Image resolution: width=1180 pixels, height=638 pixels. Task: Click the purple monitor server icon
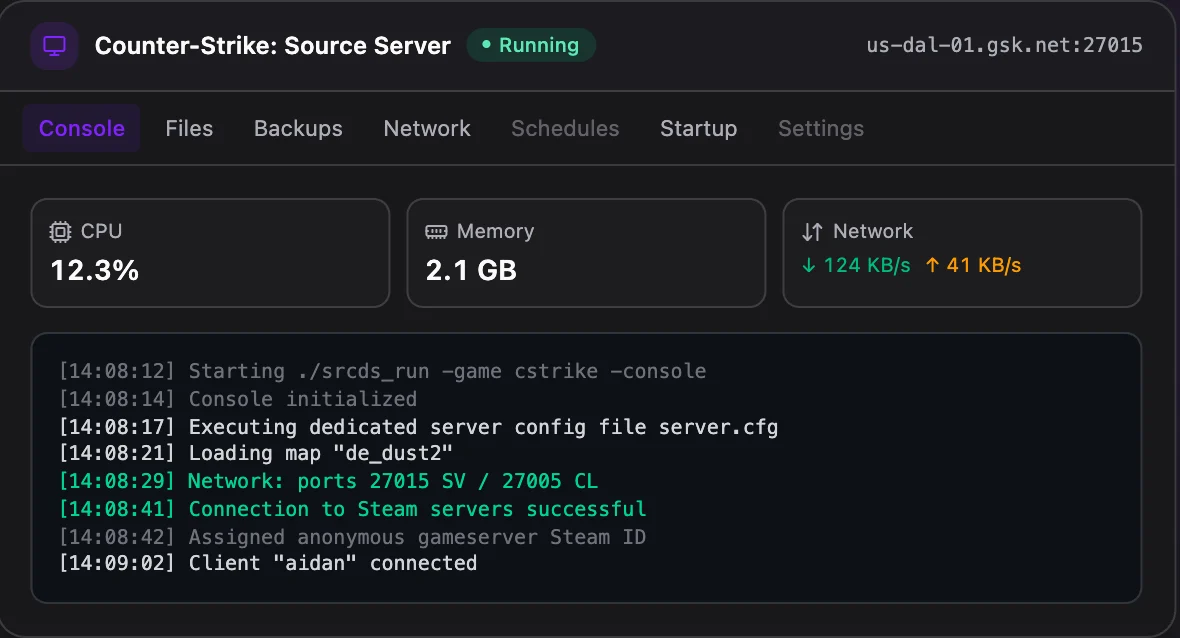[x=54, y=46]
